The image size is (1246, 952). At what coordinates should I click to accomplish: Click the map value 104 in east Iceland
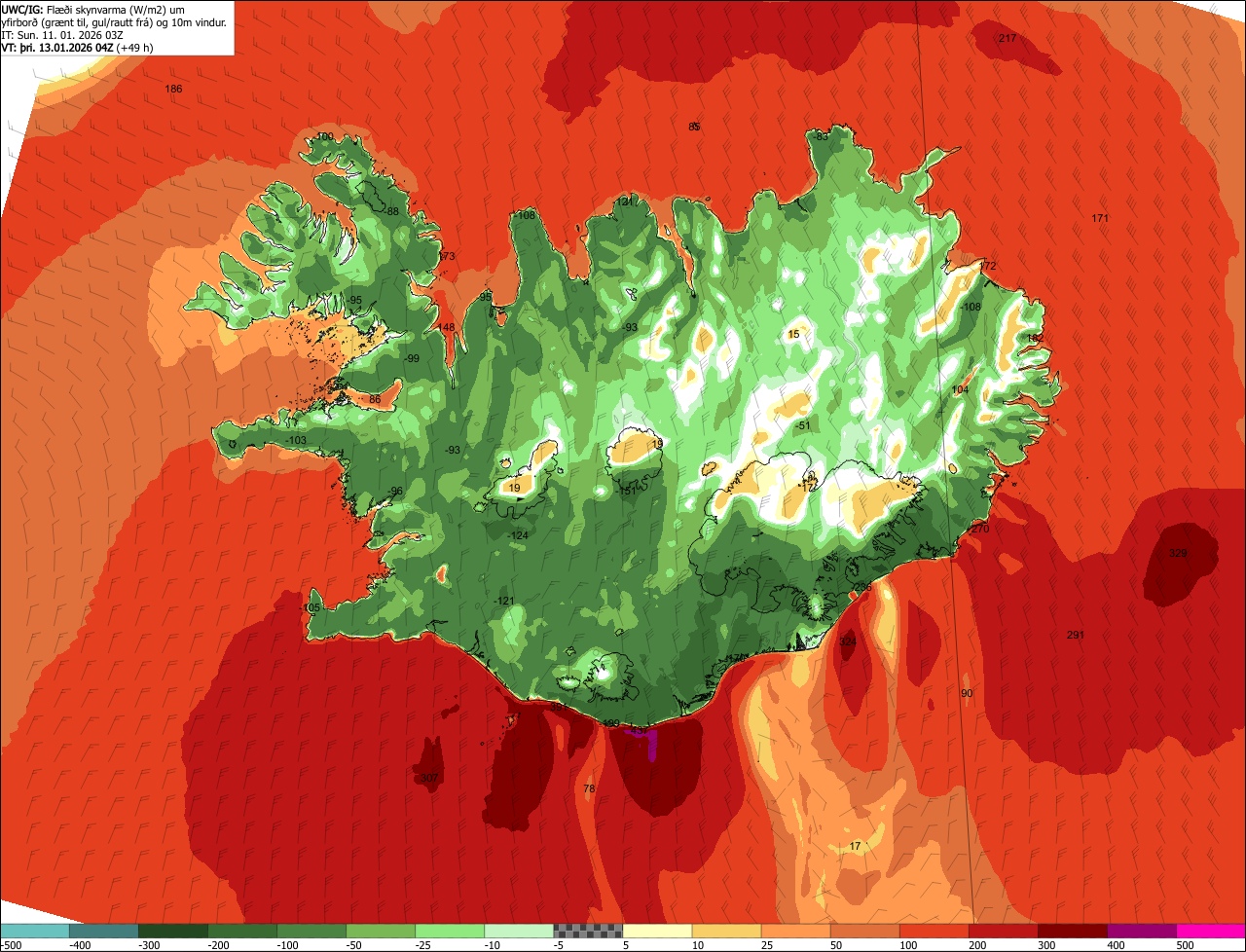click(960, 389)
